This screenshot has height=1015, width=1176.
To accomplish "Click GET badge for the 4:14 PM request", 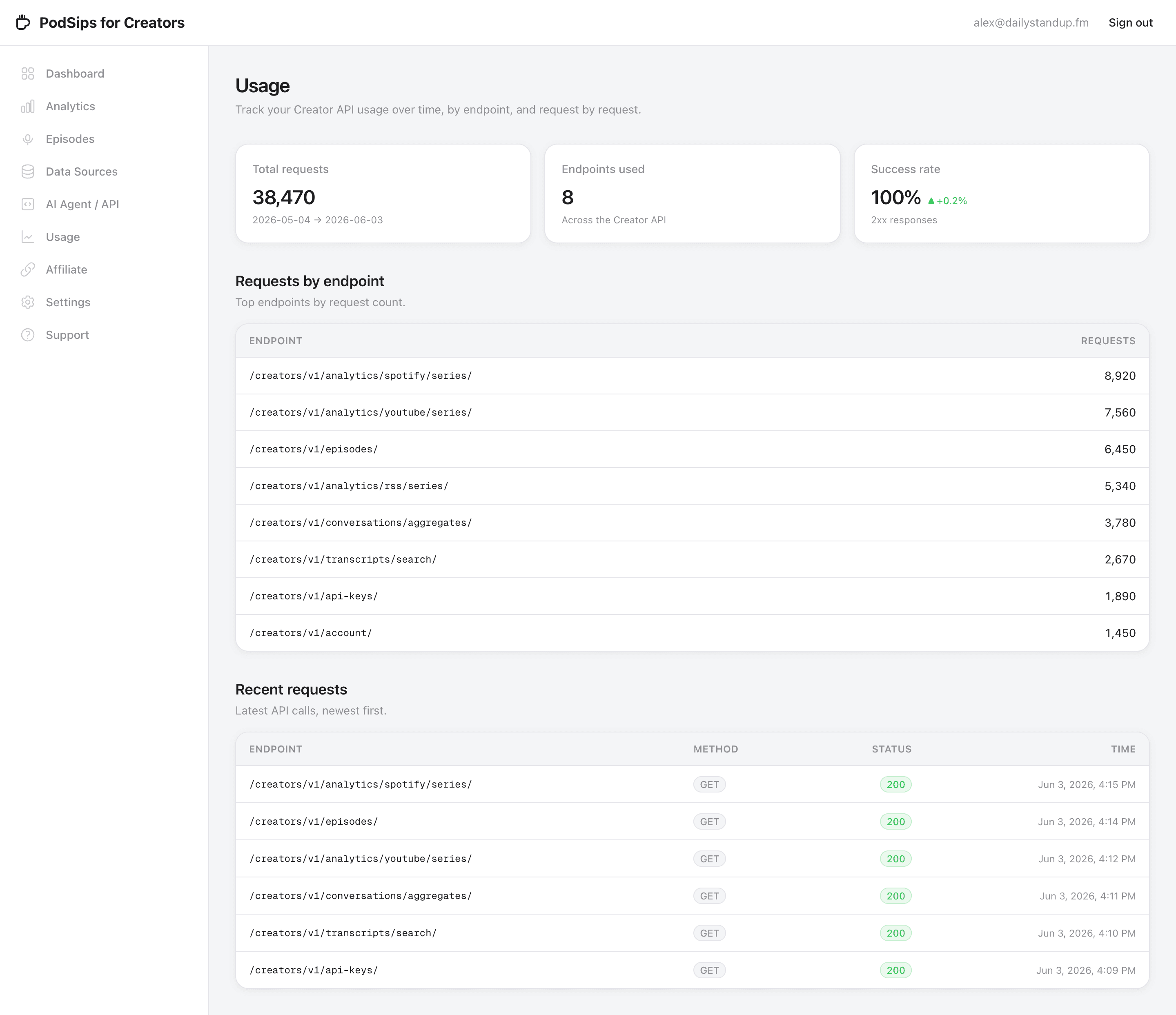I will 709,821.
